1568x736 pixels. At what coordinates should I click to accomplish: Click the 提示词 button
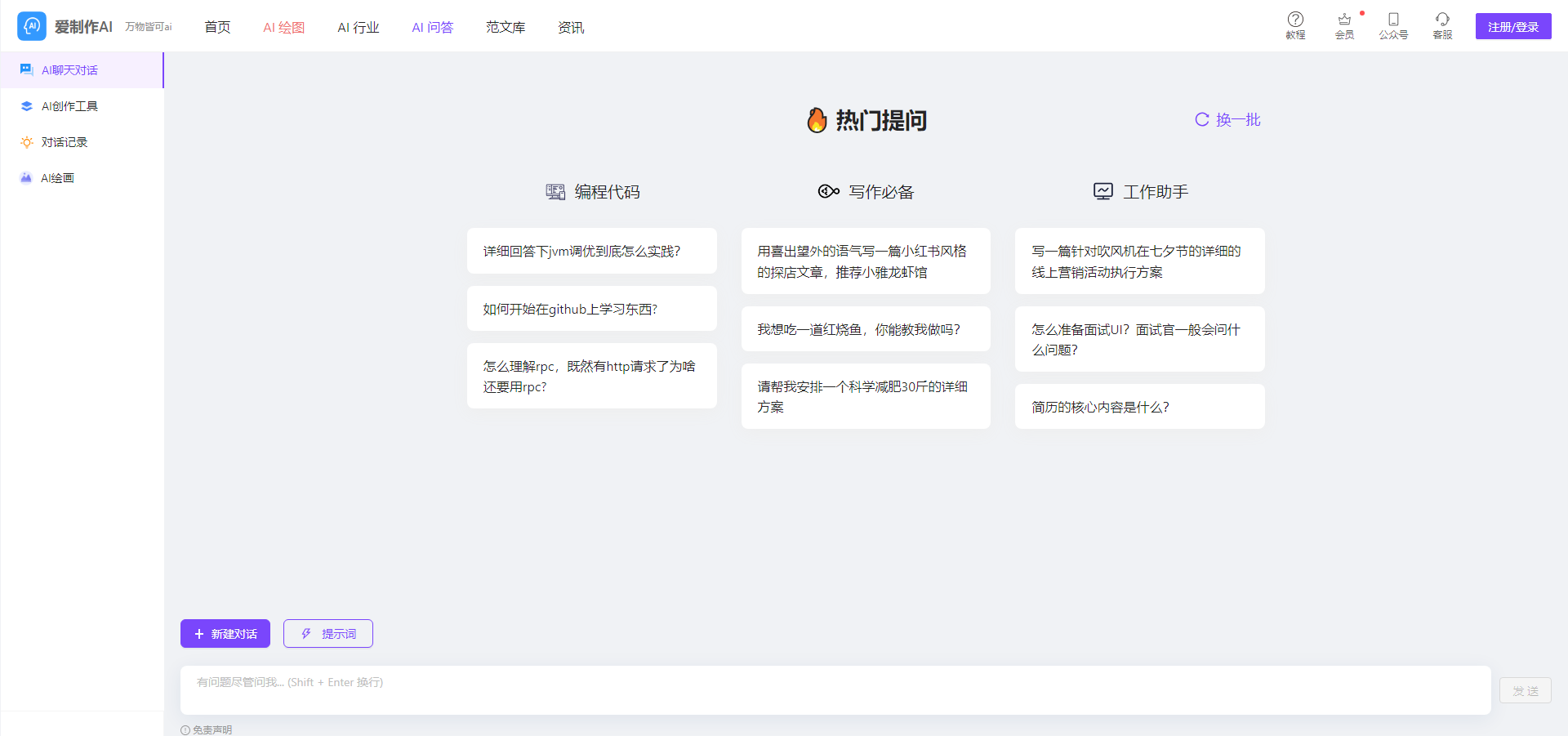pos(328,633)
